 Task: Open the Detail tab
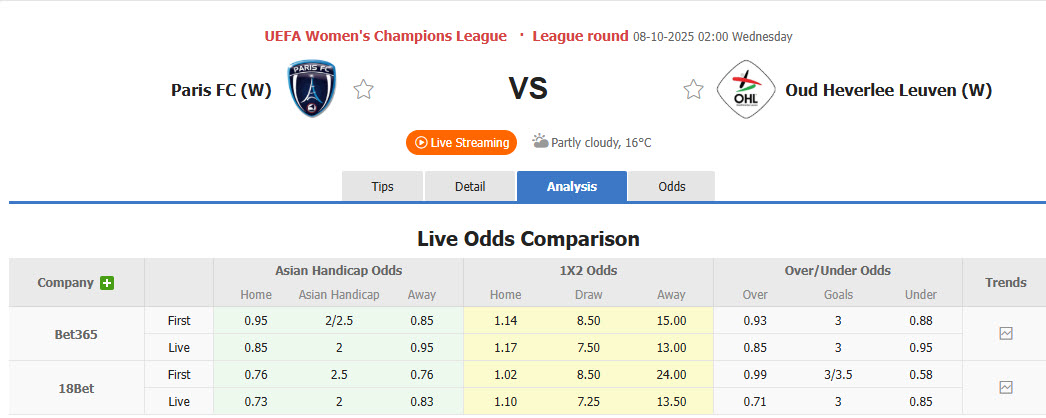470,187
